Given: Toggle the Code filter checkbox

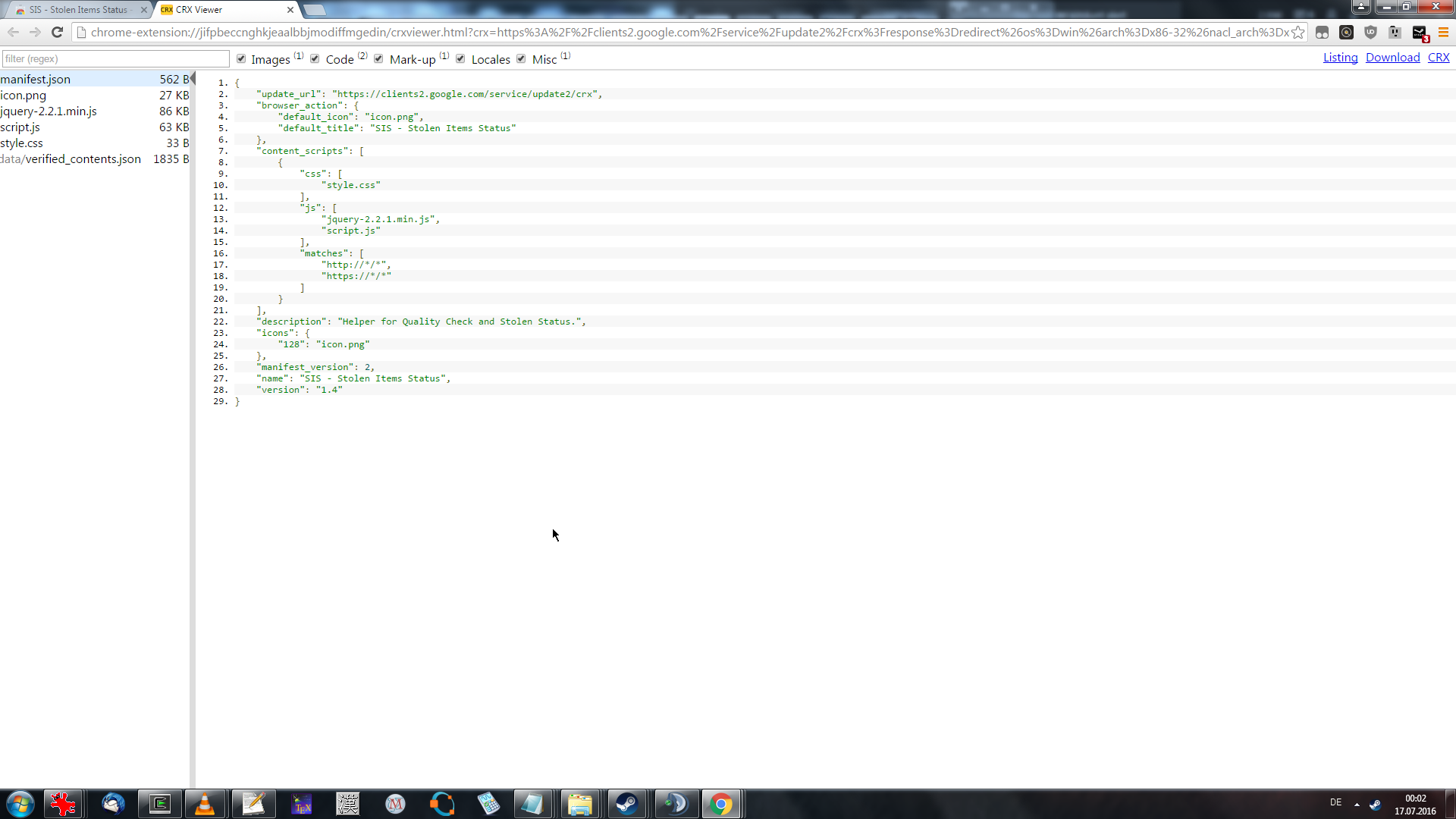Looking at the screenshot, I should [315, 58].
